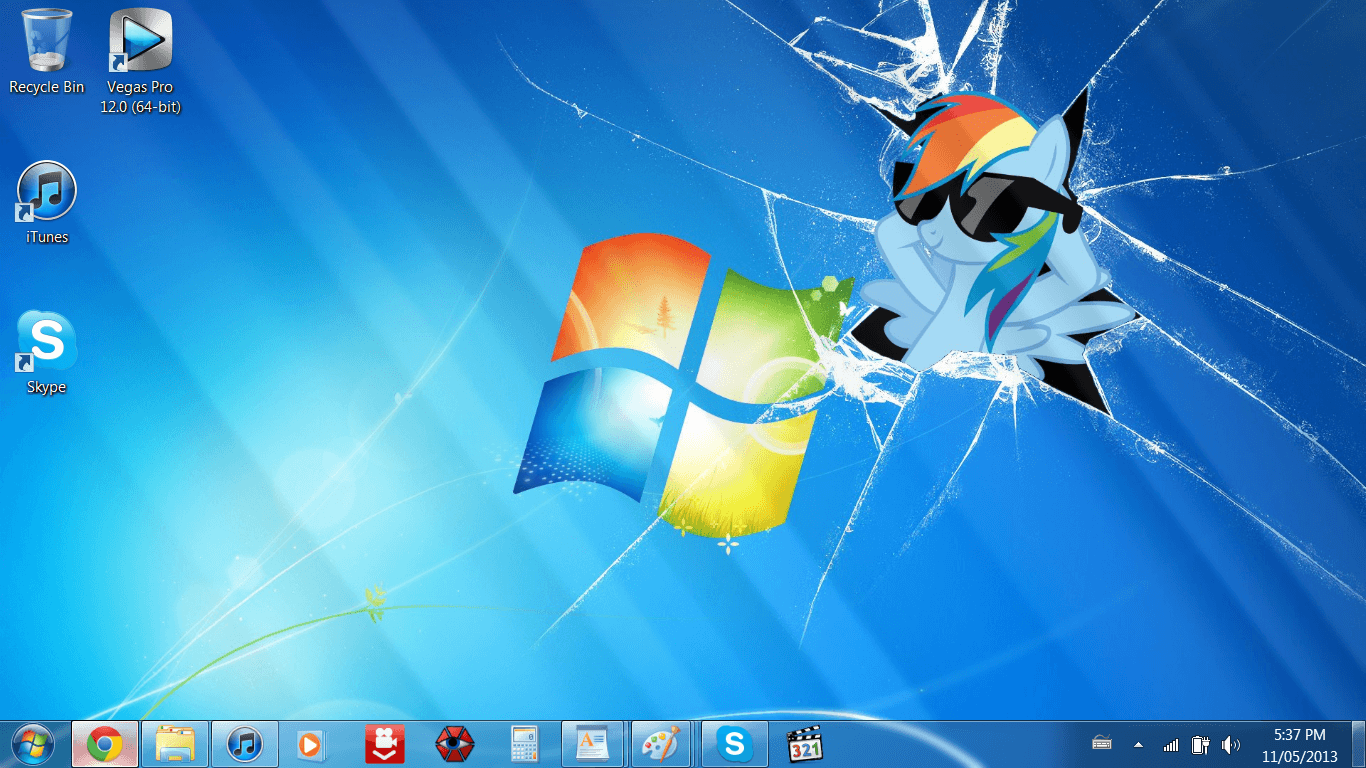The image size is (1366, 768).
Task: Open WordPad from the taskbar
Action: pyautogui.click(x=594, y=744)
